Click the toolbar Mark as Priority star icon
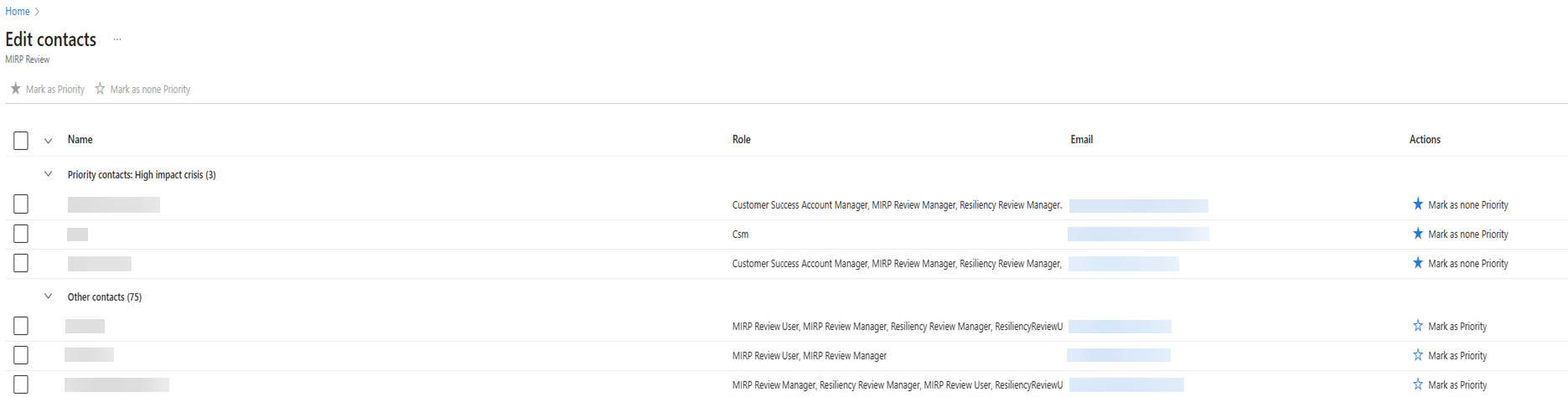This screenshot has width=1568, height=397. (15, 89)
